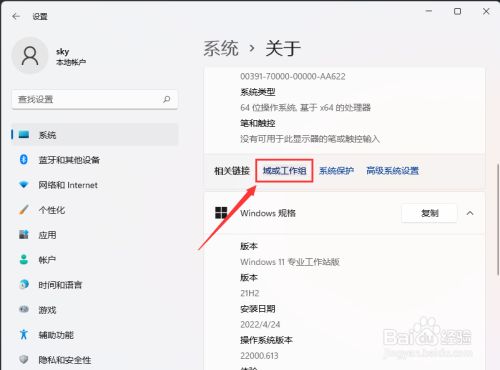The image size is (500, 370).
Task: Open the 域或工作组 link
Action: [284, 171]
